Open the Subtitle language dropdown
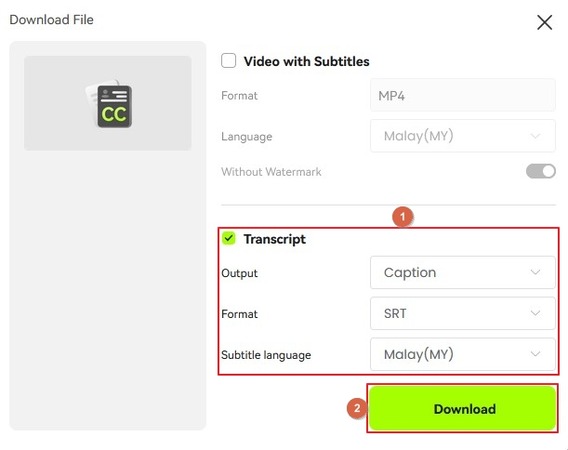Screen dimensions: 568x450 coord(463,354)
